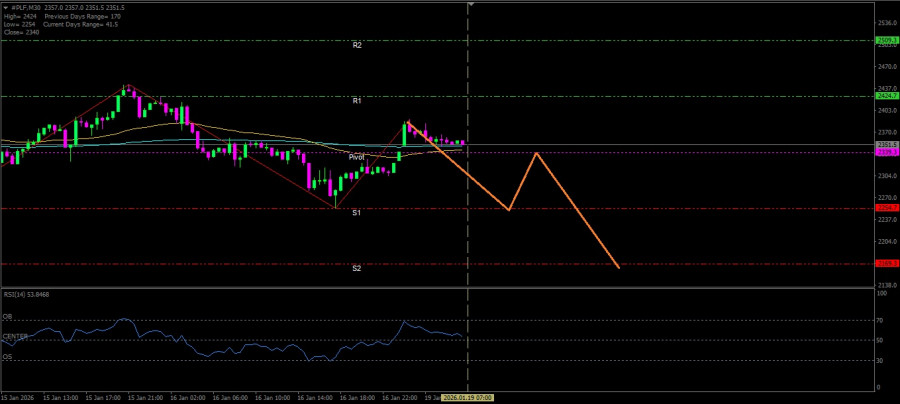
Task: Click the Previous Days Range= 170 text
Action: (82, 16)
